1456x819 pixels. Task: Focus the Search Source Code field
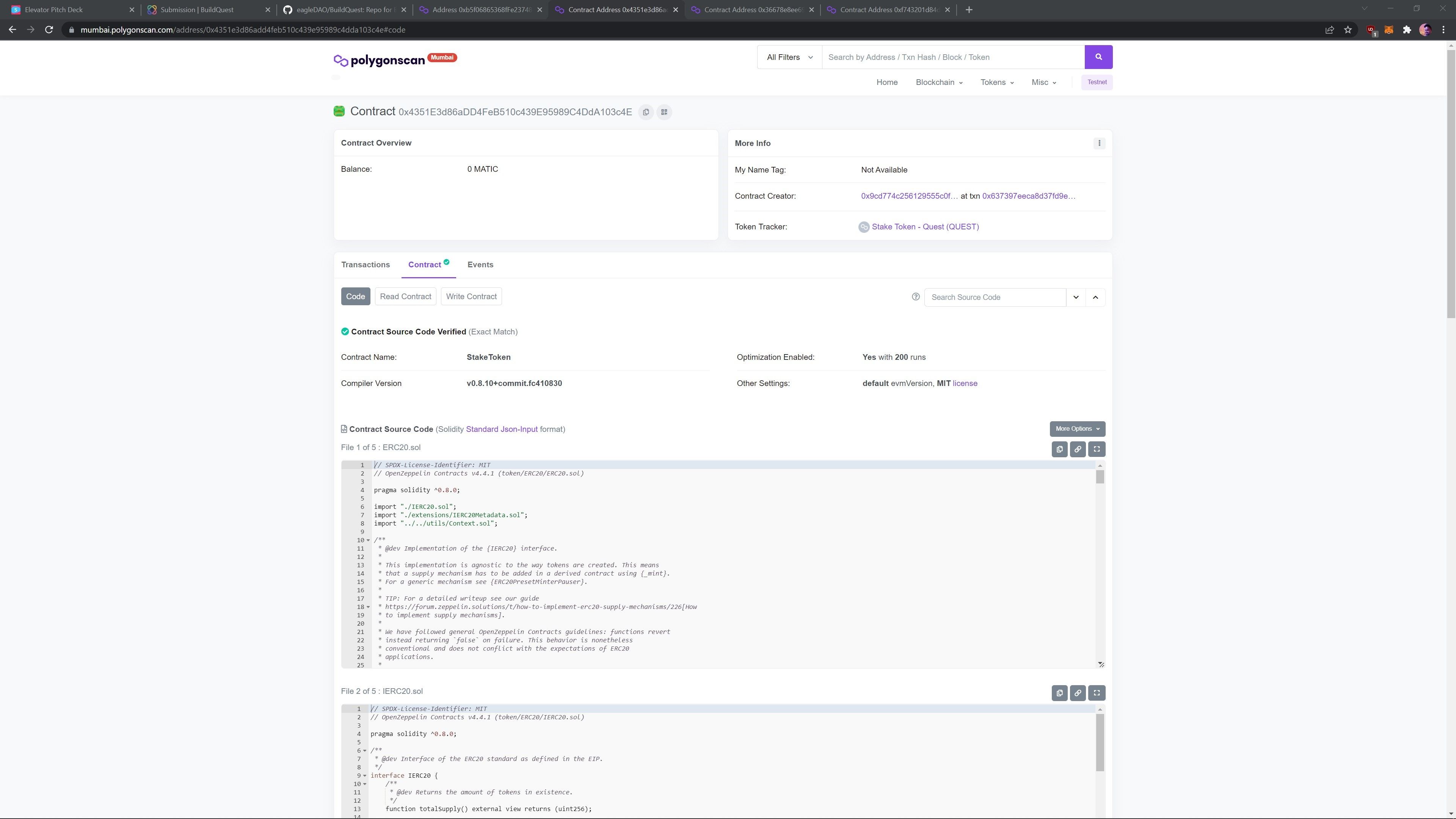(x=995, y=297)
